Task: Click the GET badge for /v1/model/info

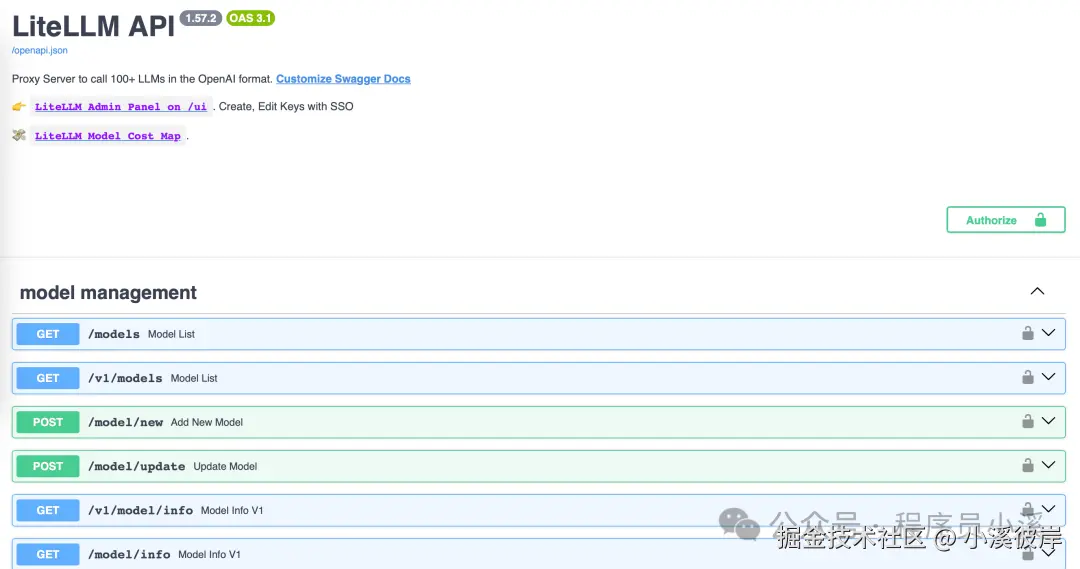Action: pyautogui.click(x=48, y=510)
